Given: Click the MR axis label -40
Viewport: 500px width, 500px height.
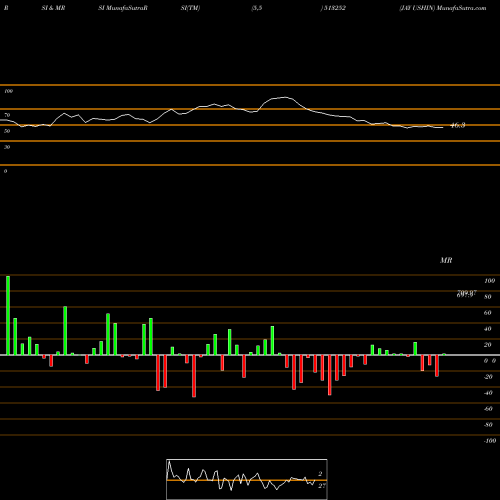Looking at the screenshot, I should (488, 393).
